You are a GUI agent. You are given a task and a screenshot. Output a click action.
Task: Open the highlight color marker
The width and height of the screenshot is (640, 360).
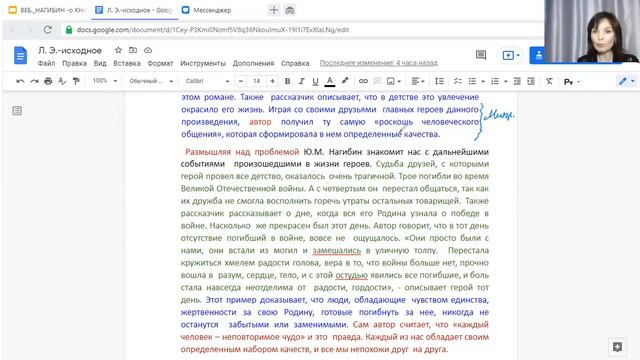345,81
